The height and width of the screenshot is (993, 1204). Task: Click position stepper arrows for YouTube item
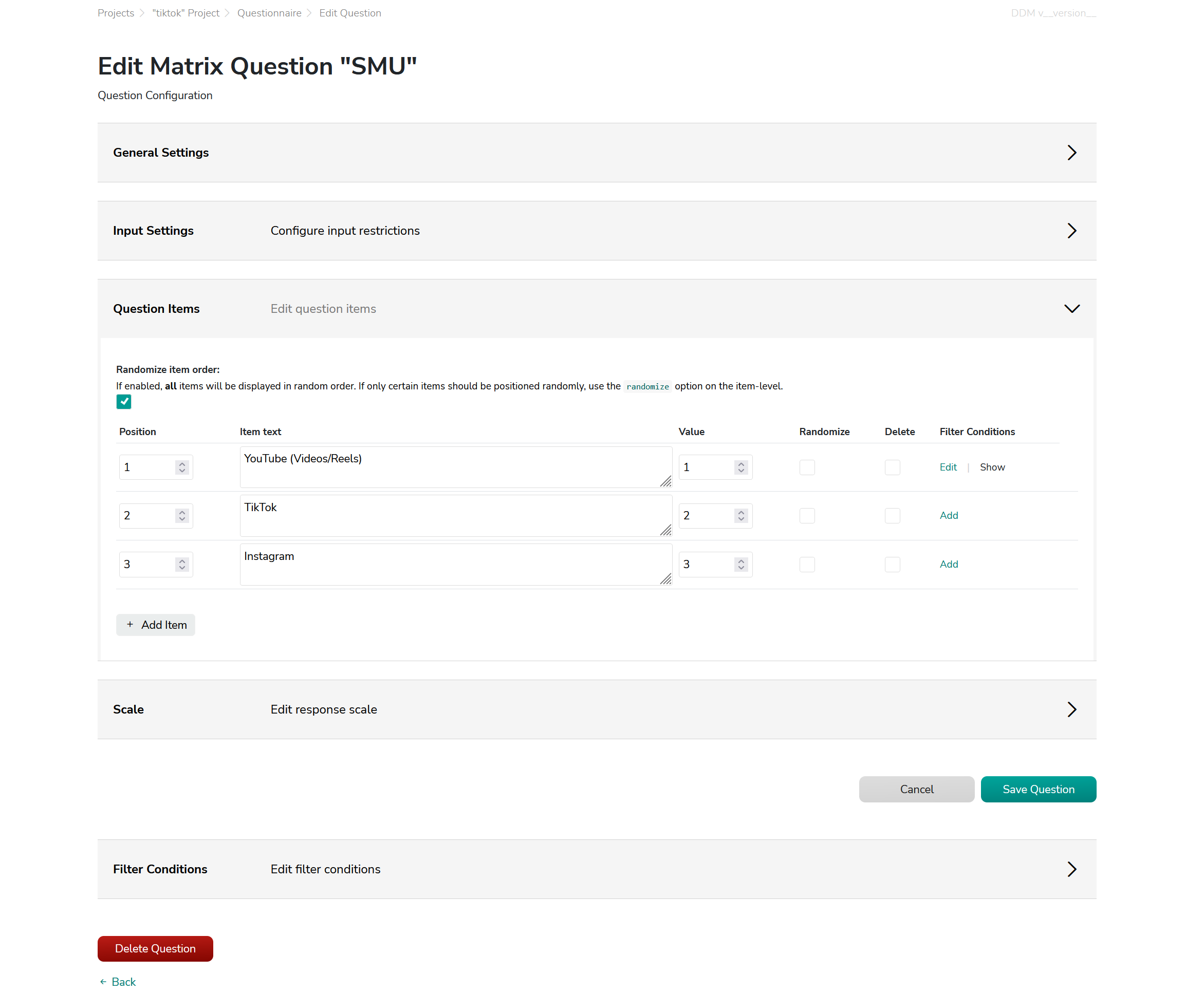[x=182, y=467]
